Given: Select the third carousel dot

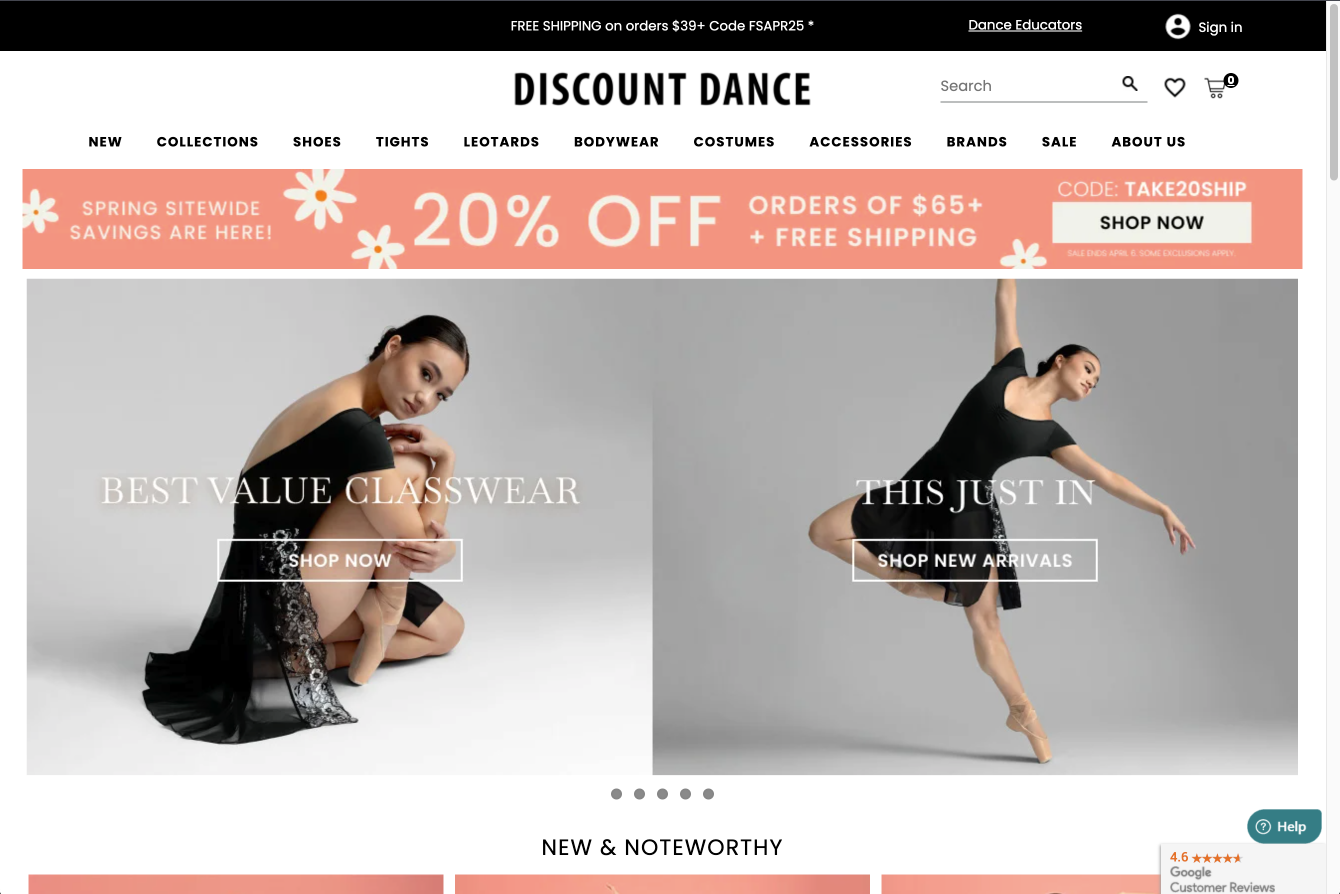Looking at the screenshot, I should pyautogui.click(x=662, y=794).
